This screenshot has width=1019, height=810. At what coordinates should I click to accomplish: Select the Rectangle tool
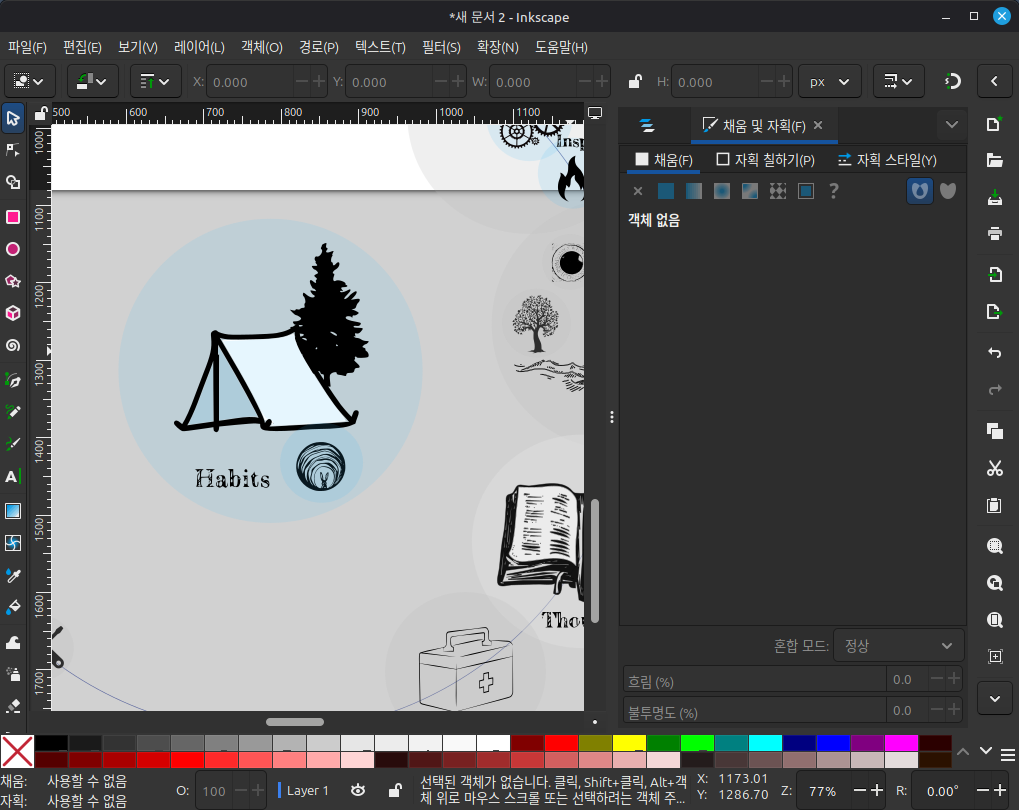(13, 217)
